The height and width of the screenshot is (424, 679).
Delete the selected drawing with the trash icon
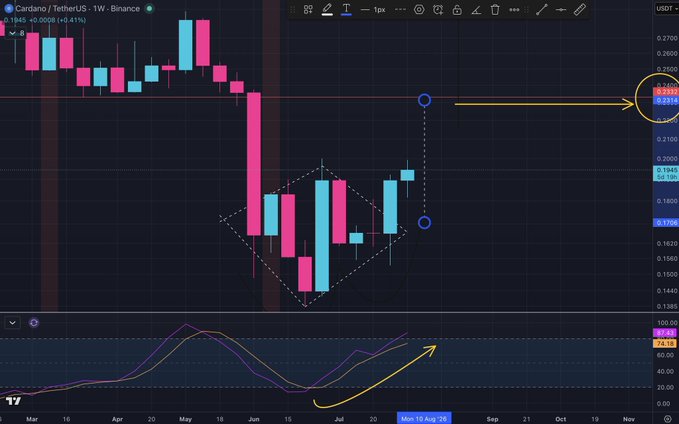pyautogui.click(x=495, y=9)
